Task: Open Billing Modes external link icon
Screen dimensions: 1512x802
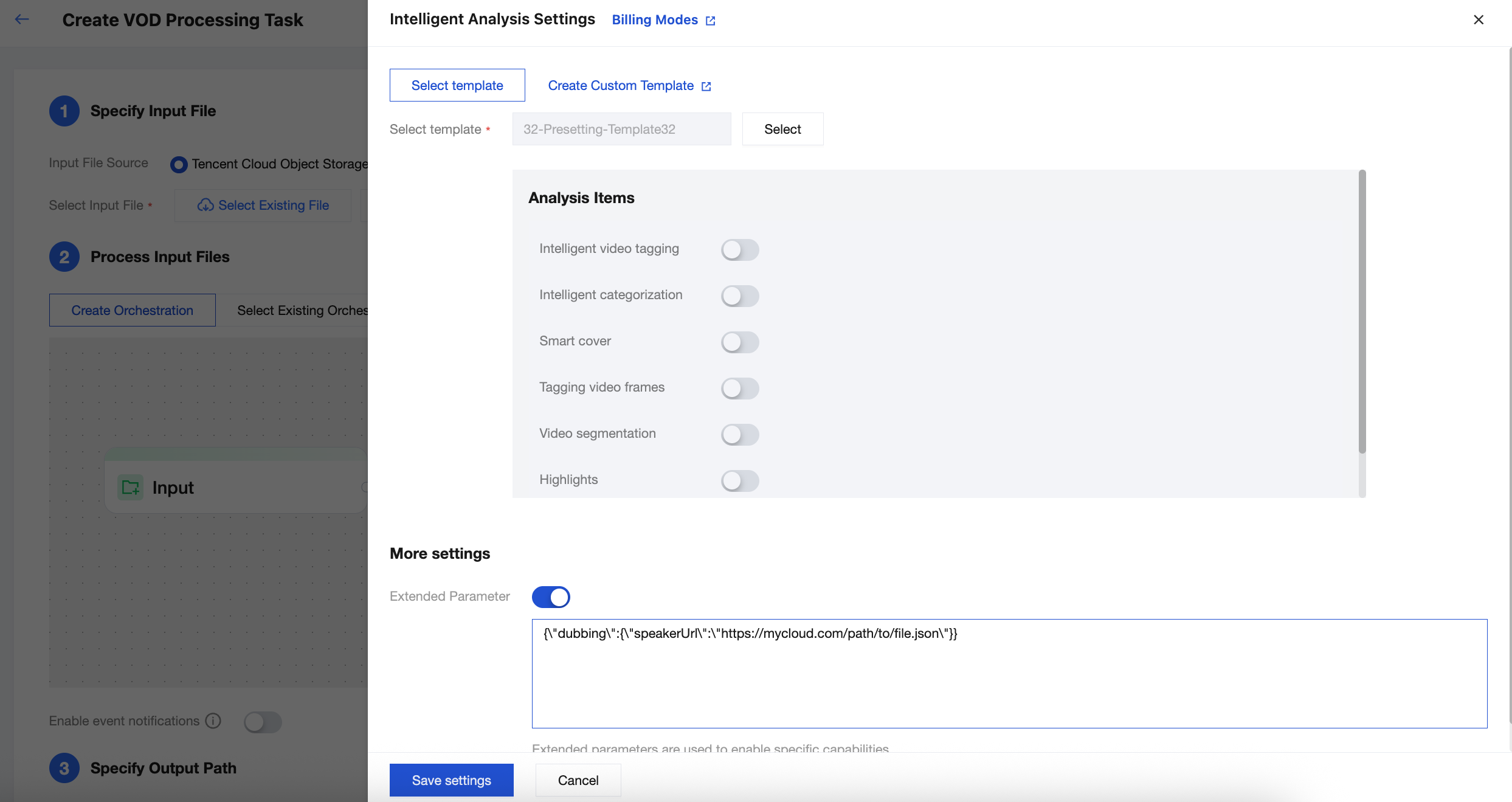Action: 710,21
